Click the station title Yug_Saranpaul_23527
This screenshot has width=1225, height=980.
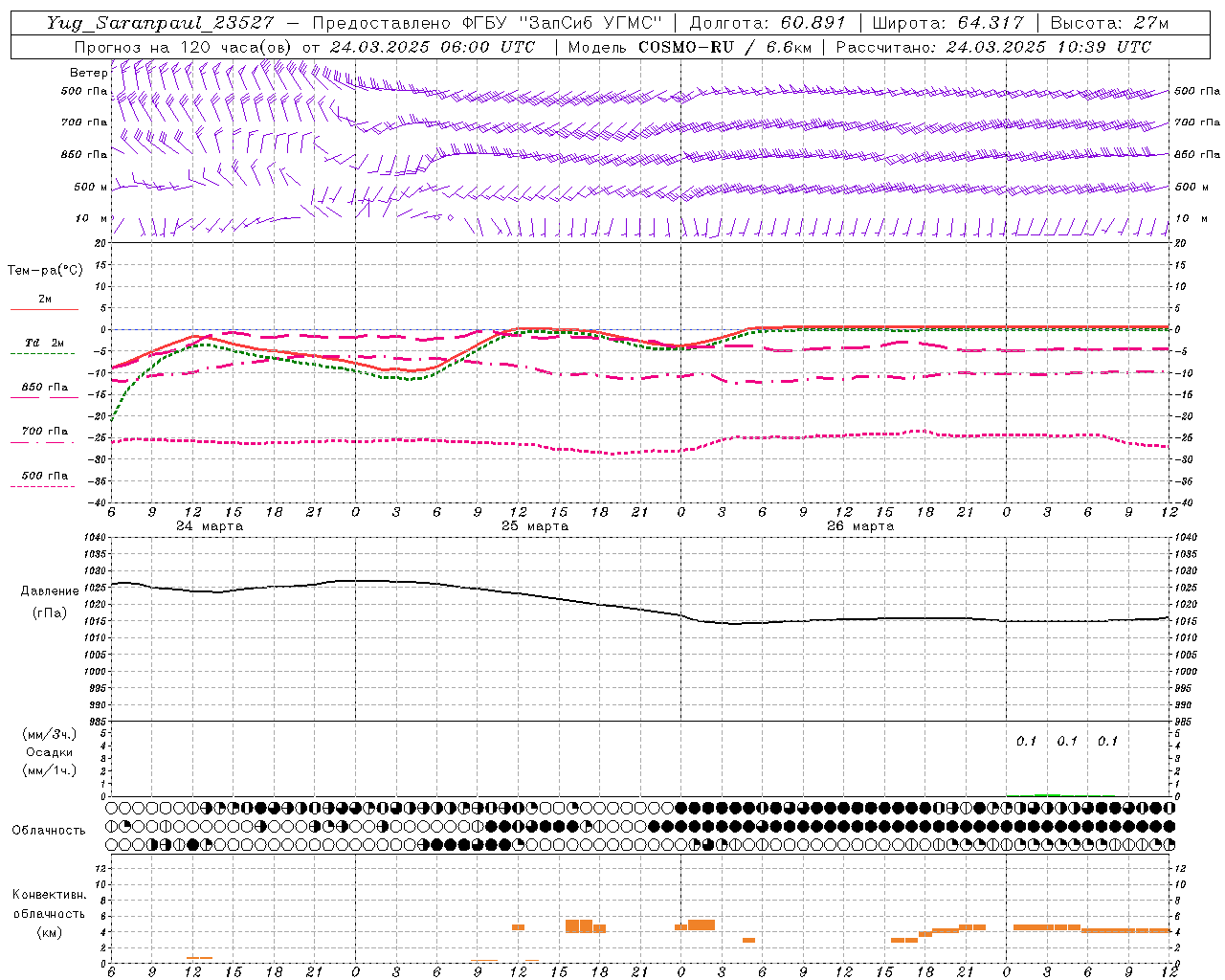[x=162, y=23]
